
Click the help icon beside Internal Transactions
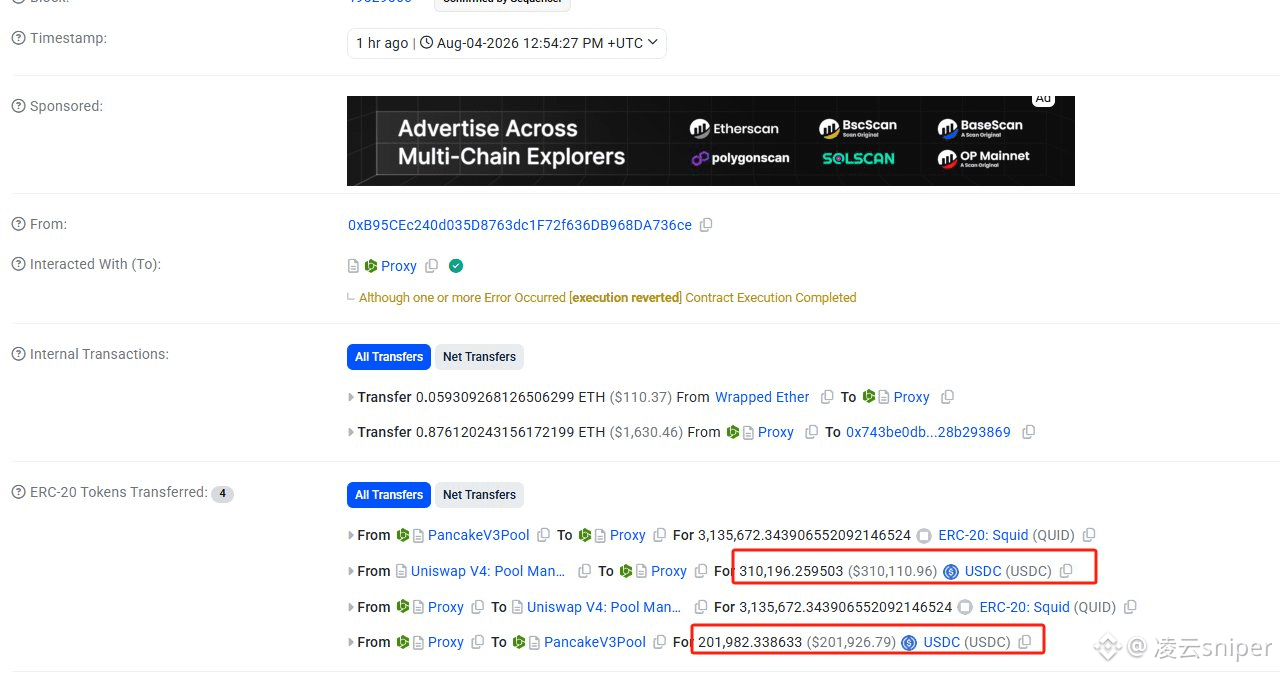point(18,354)
